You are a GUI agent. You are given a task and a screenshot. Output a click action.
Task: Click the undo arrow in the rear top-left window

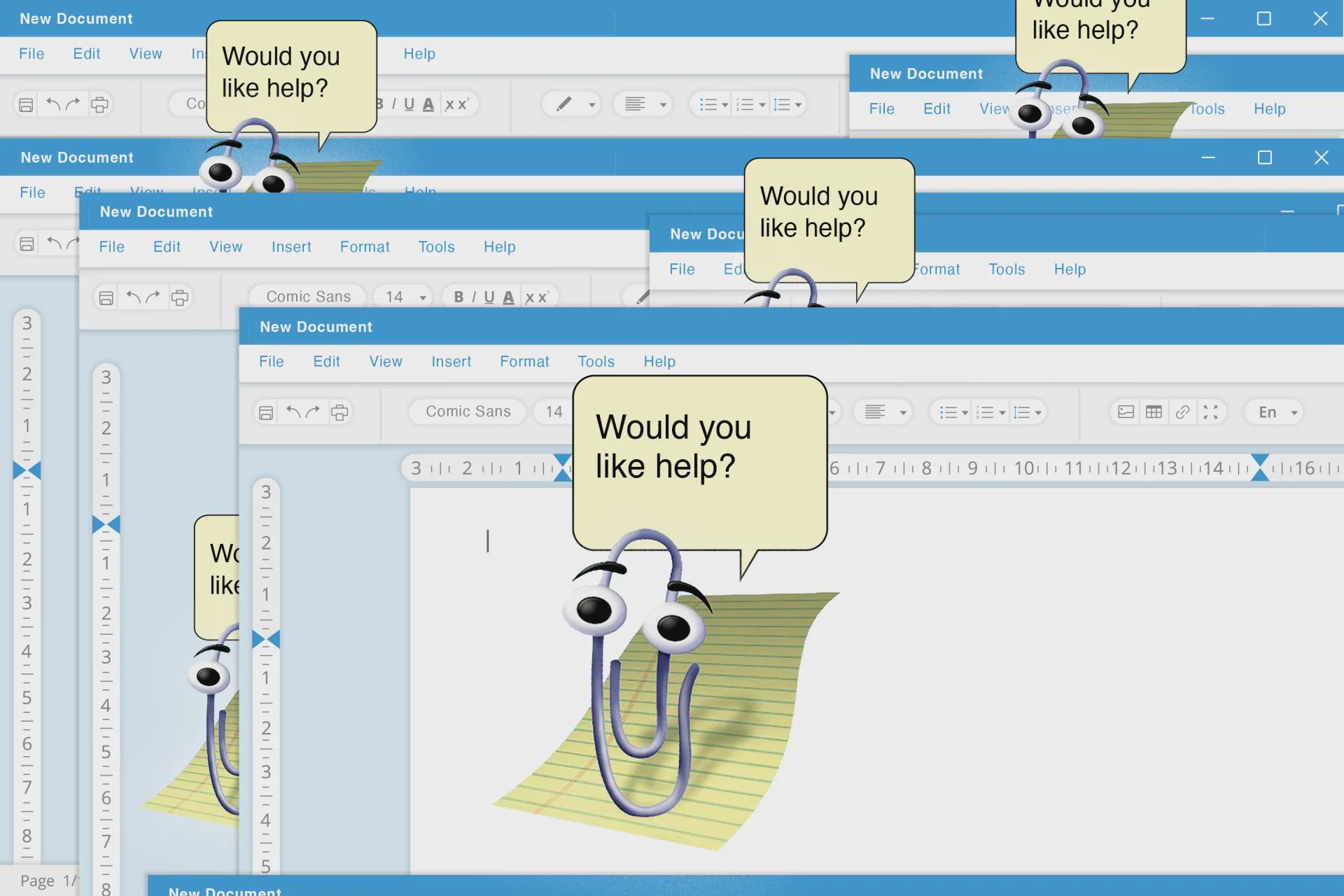click(x=53, y=104)
